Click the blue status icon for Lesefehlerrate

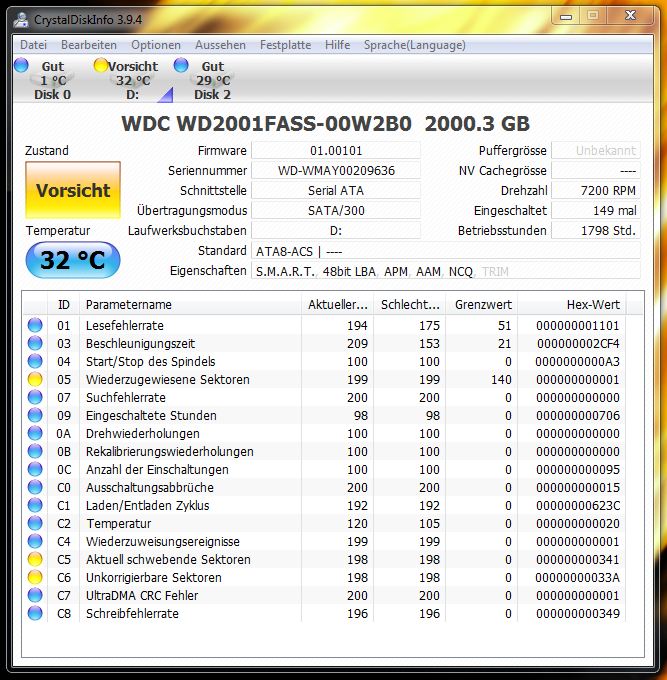point(35,325)
